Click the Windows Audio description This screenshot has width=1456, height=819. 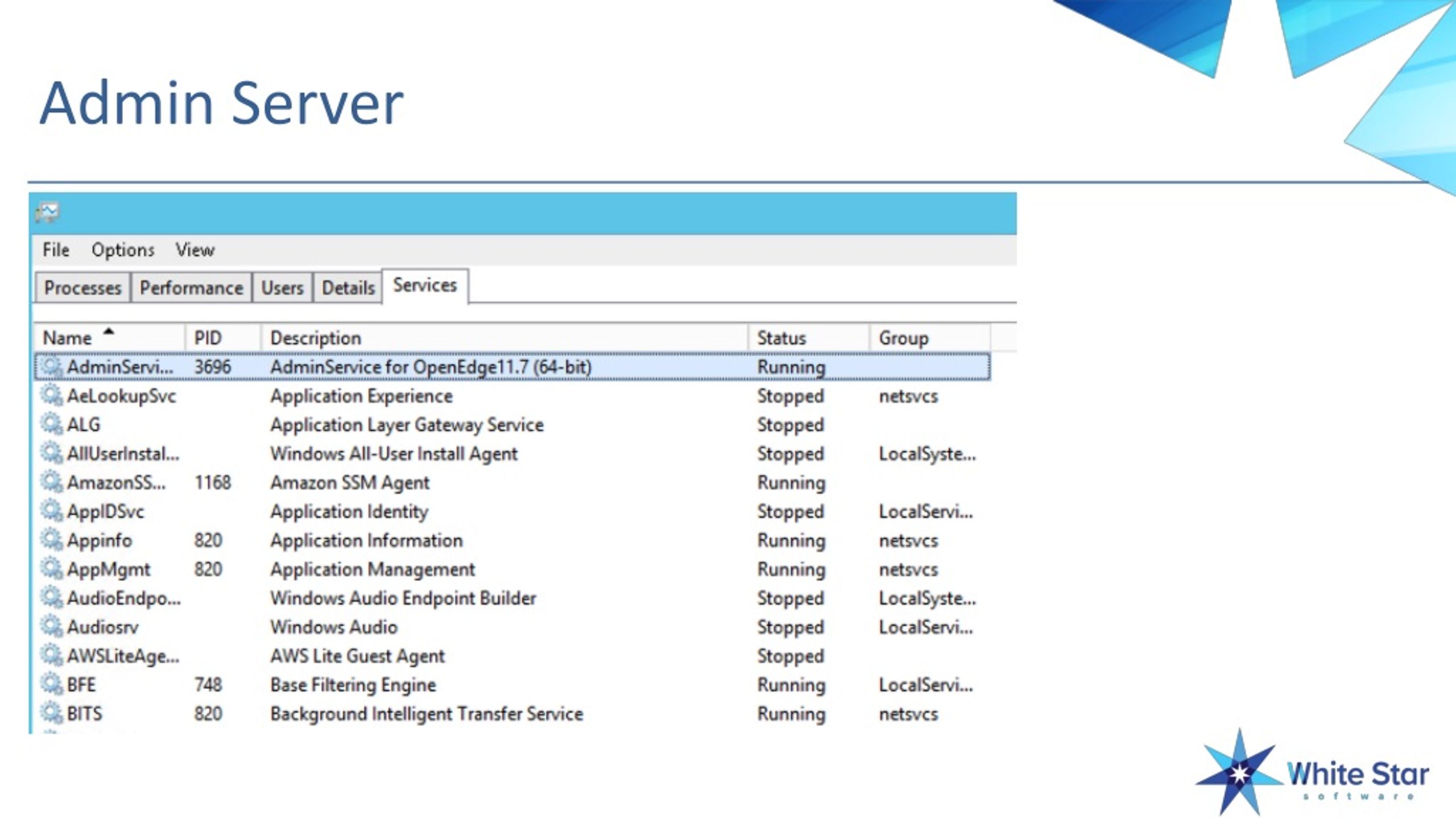click(334, 627)
